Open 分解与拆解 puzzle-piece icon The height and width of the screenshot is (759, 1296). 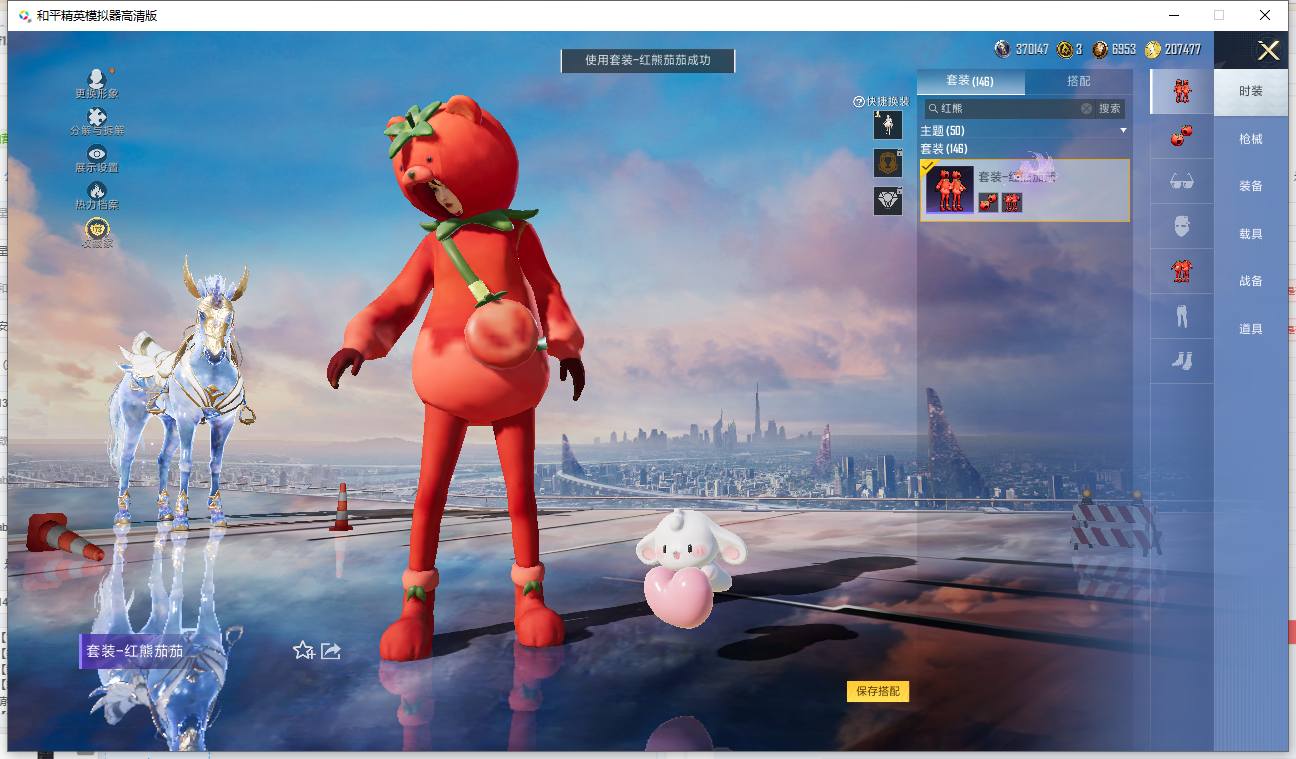(x=97, y=117)
